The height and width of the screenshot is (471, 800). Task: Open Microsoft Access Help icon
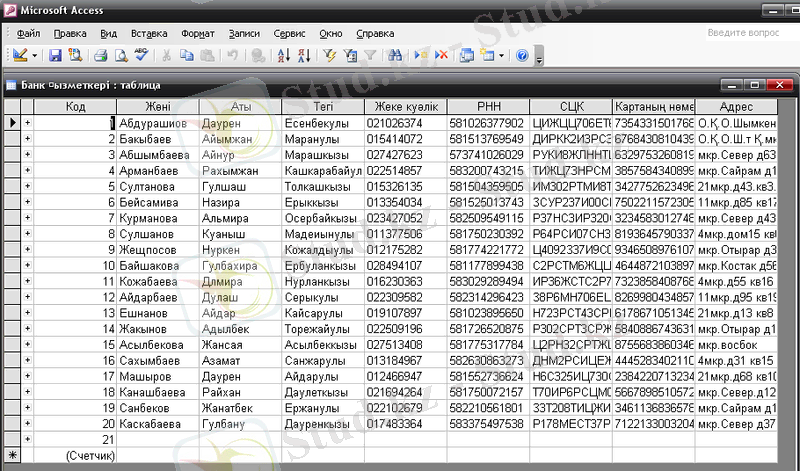pyautogui.click(x=521, y=55)
